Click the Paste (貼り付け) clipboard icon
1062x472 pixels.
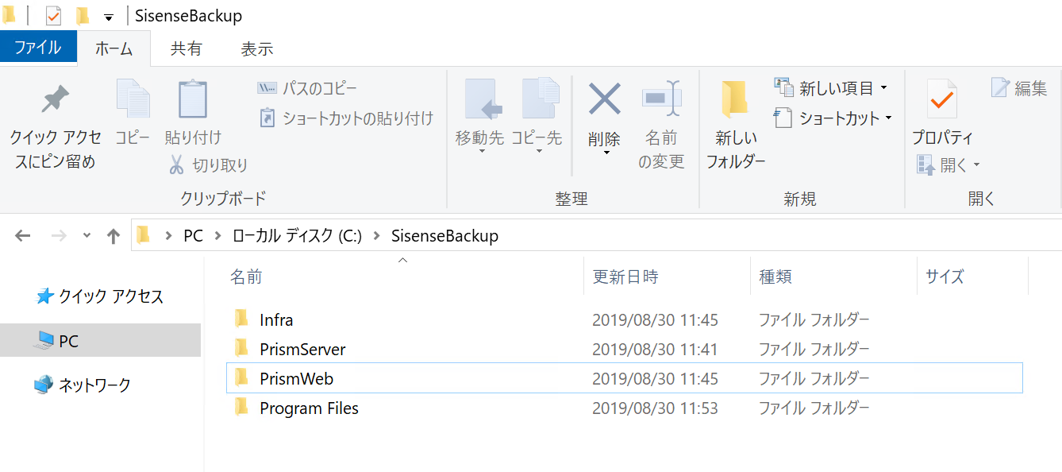coord(192,100)
